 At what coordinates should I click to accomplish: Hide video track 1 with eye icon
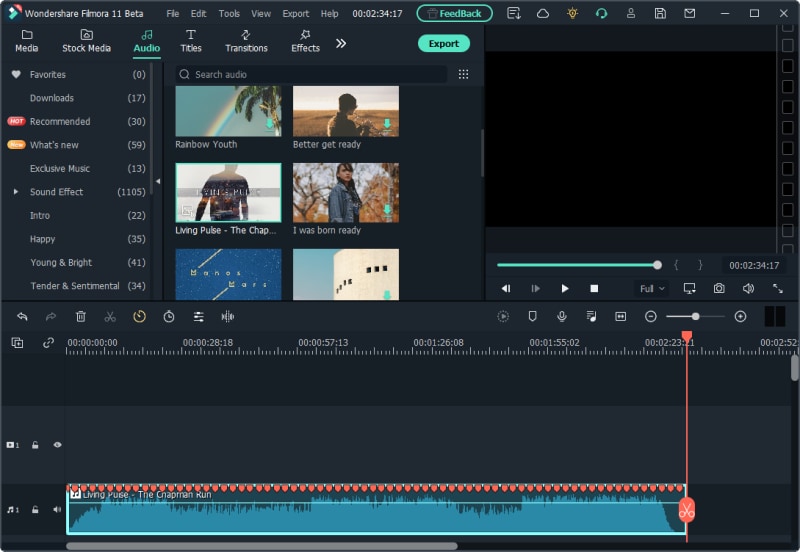coord(57,445)
